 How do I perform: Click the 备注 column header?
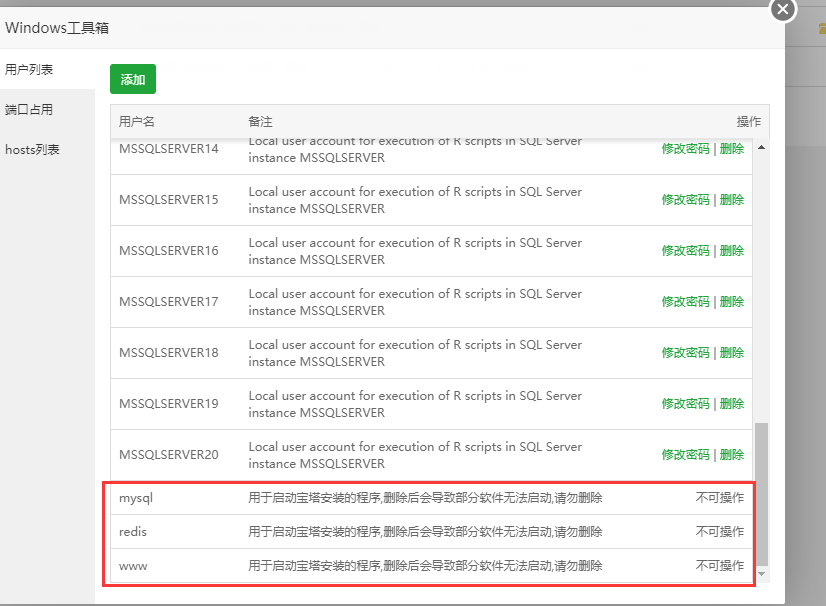[x=260, y=122]
